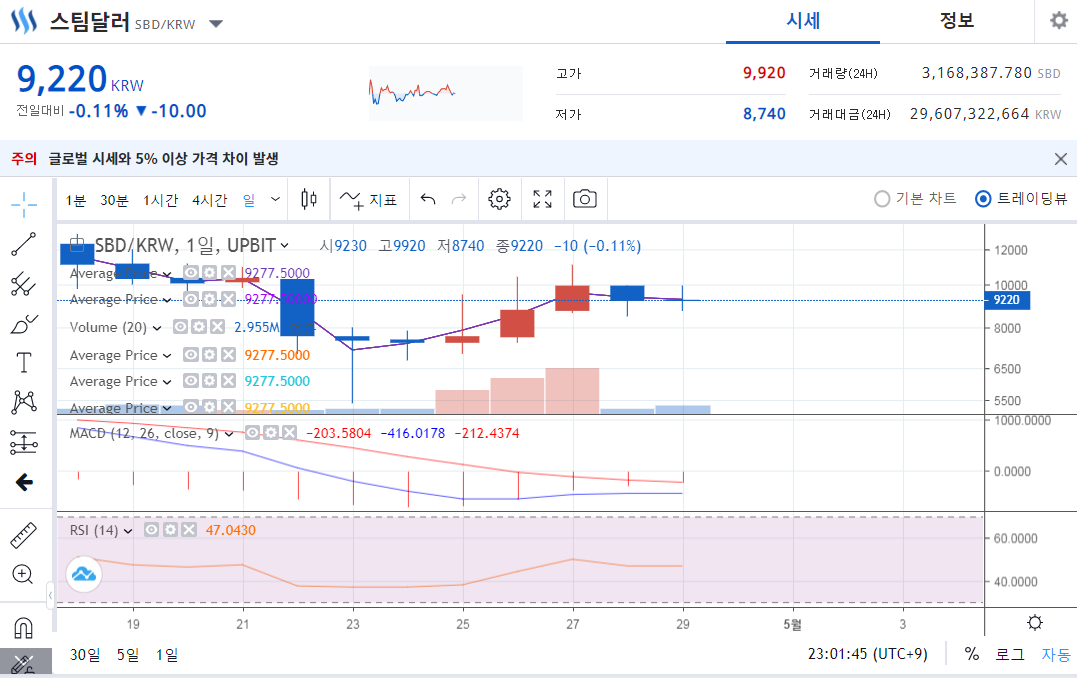Expand the RSI (14) indicator chevron
Screen dimensions: 1077x678
click(128, 531)
